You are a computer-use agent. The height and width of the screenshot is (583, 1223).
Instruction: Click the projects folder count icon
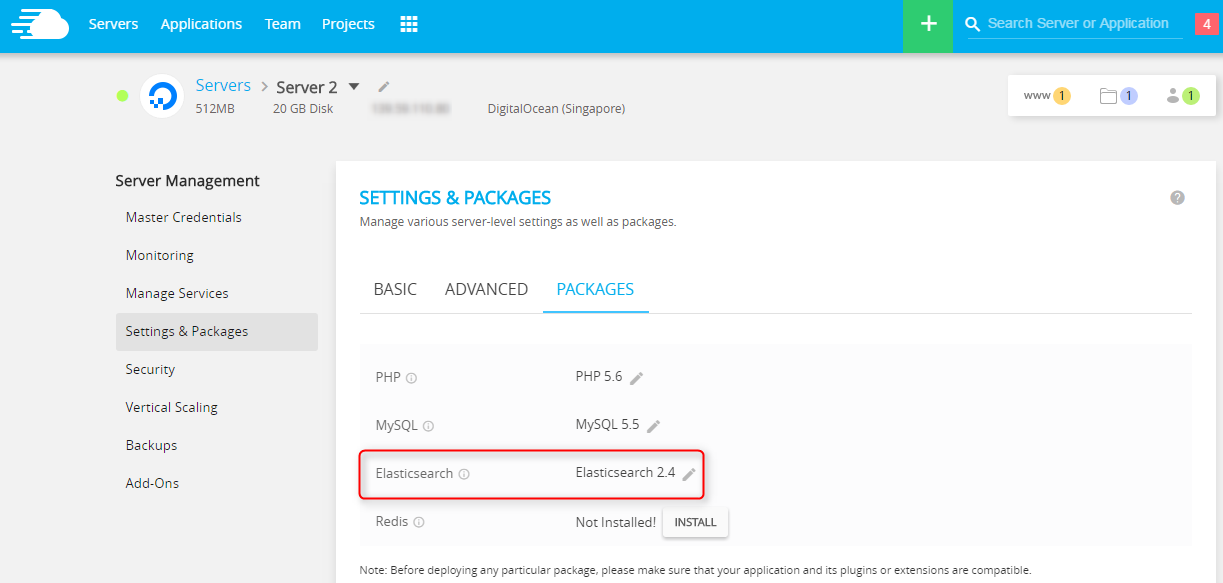click(1118, 96)
